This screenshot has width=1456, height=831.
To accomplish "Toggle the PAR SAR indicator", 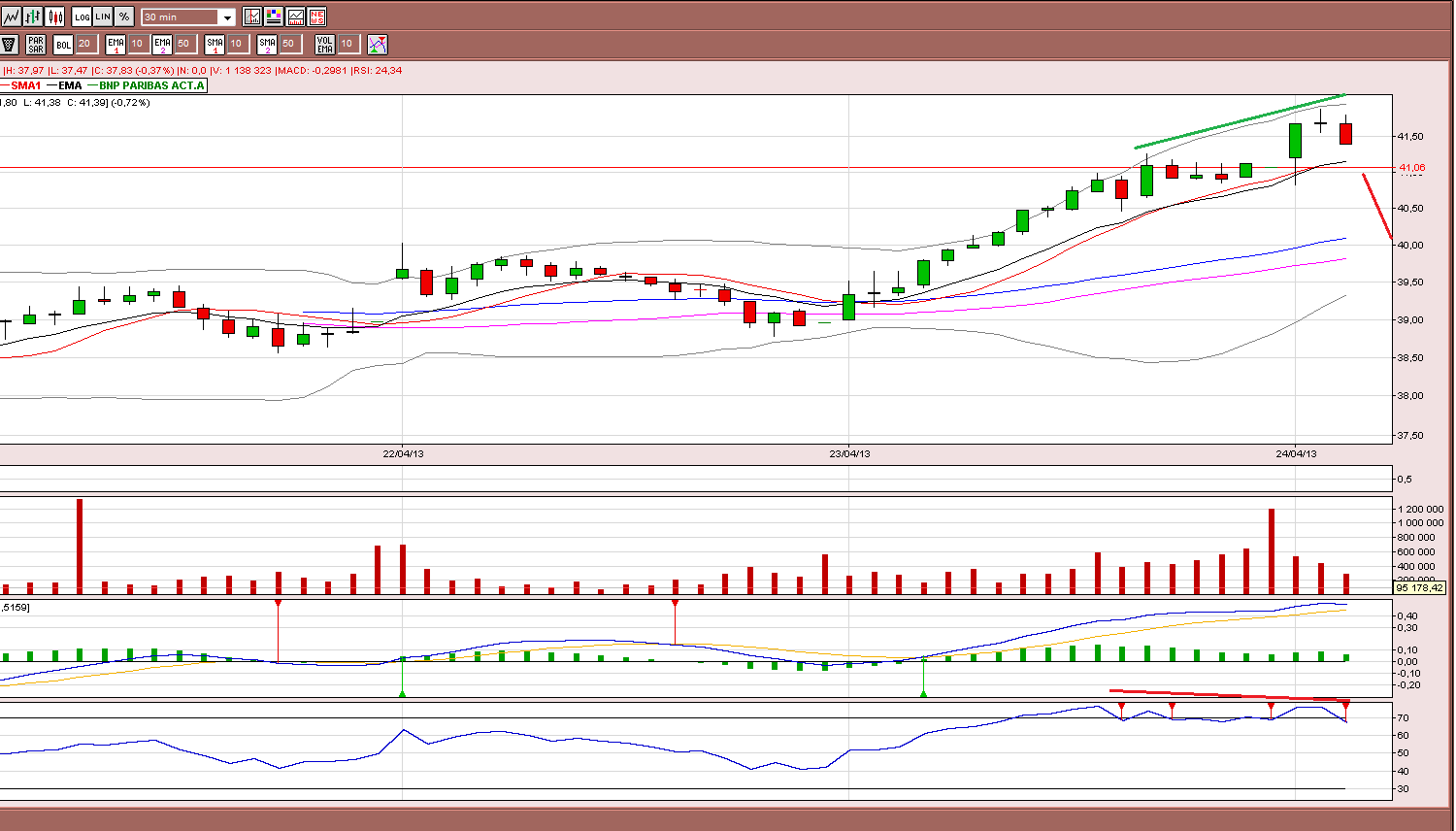I will 36,45.
